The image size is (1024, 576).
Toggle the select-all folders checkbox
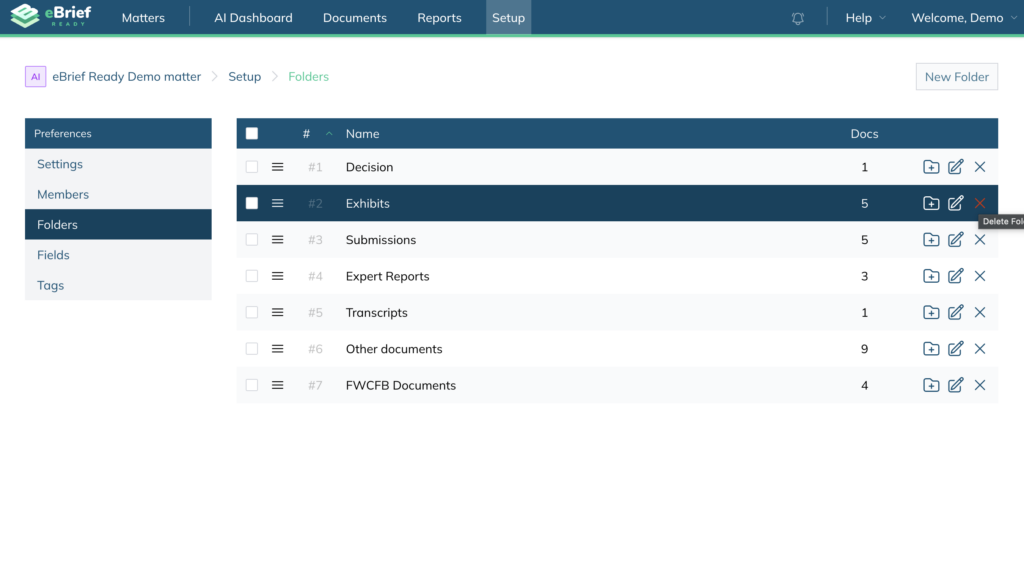point(251,133)
